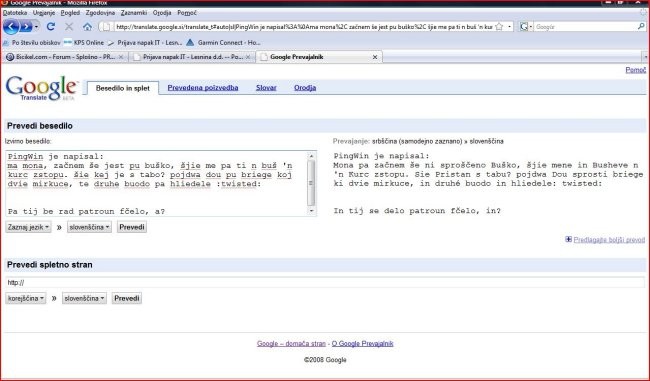Click the Google Translate logo
The height and width of the screenshot is (381, 650).
coord(41,88)
